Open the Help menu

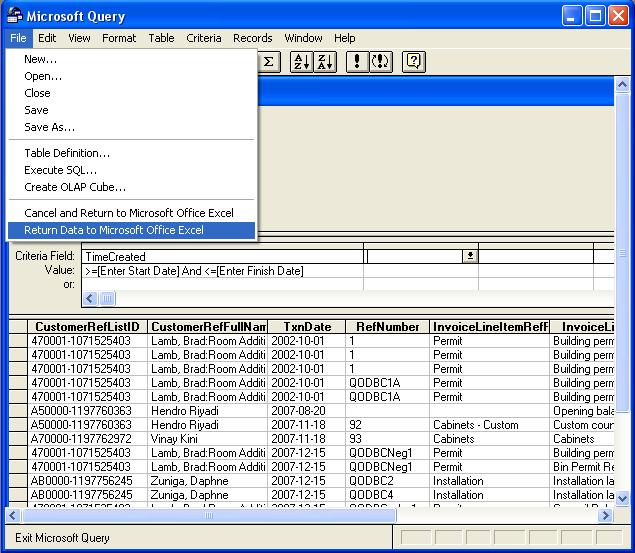point(345,38)
